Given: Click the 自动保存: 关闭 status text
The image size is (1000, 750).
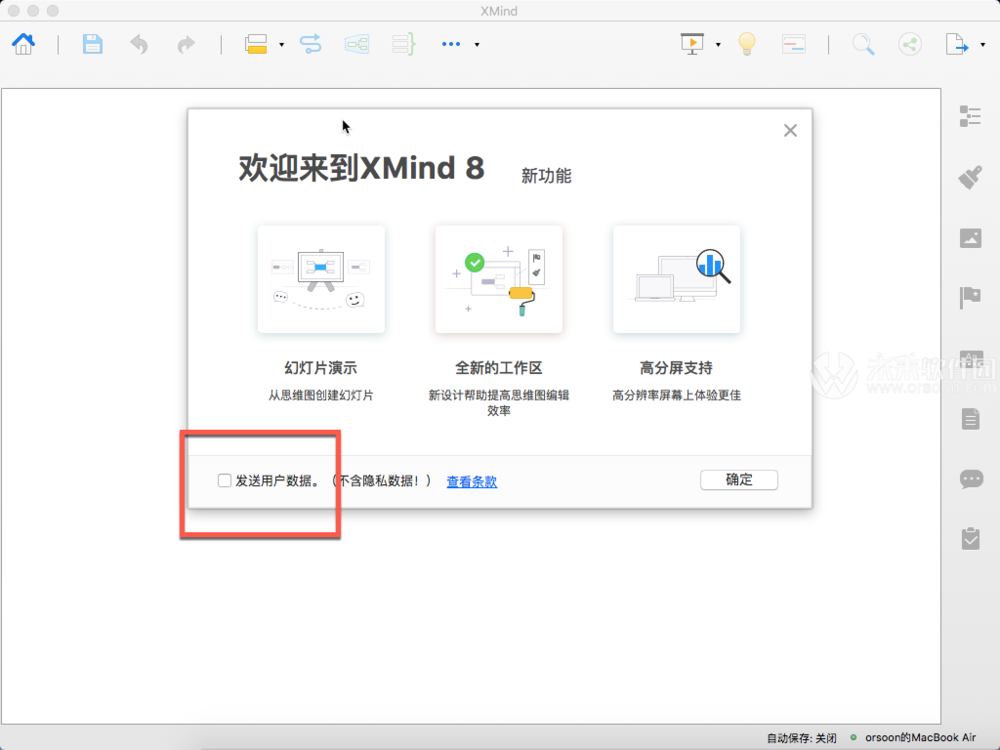Looking at the screenshot, I should (x=801, y=738).
